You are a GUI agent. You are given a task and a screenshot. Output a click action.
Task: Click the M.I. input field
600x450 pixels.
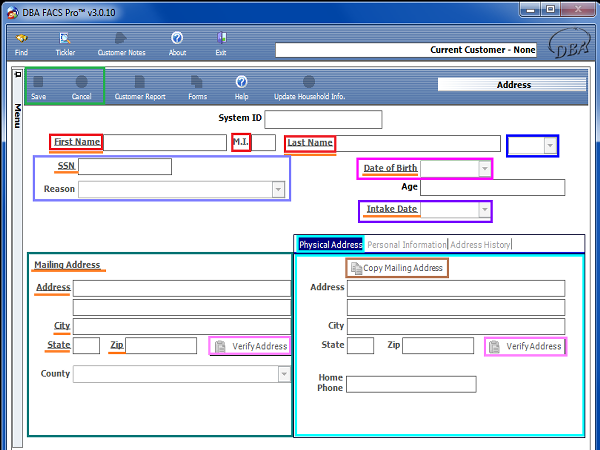click(263, 142)
